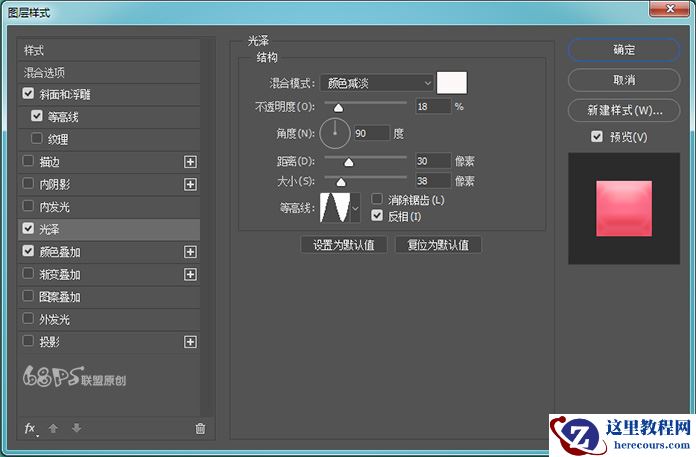Close the 图层样式 dialog window

pyautogui.click(x=670, y=8)
